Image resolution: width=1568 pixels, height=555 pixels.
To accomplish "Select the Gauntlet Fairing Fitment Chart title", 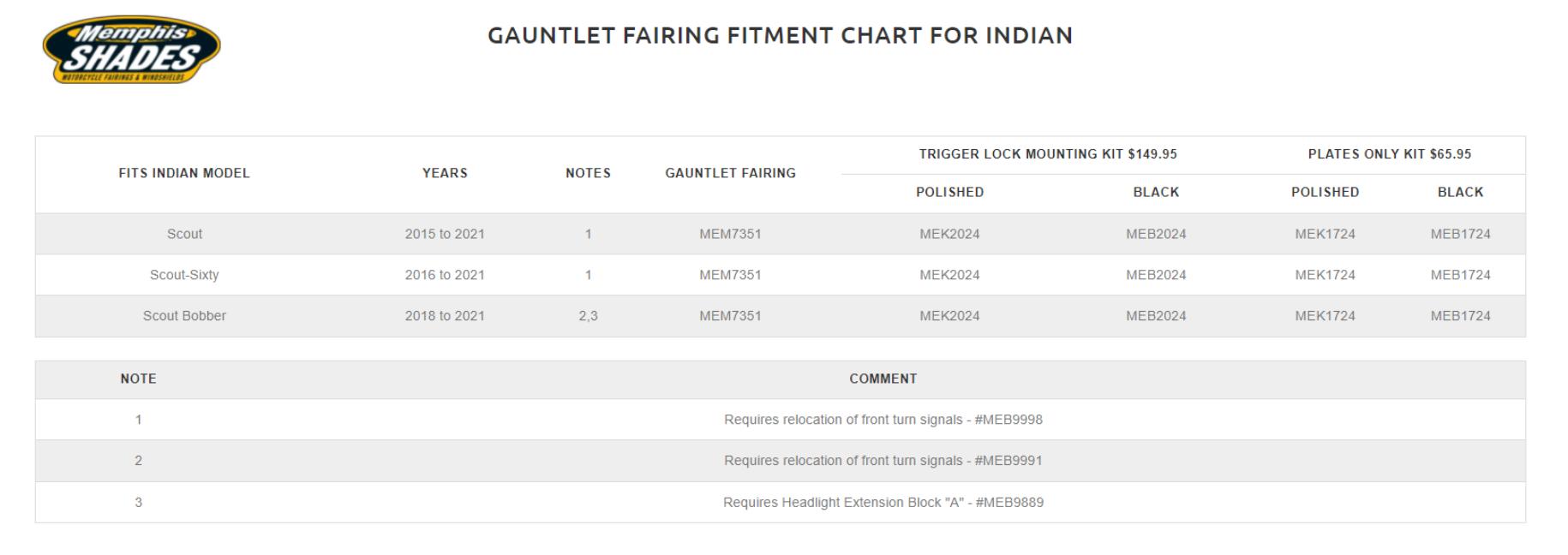I will 780,35.
